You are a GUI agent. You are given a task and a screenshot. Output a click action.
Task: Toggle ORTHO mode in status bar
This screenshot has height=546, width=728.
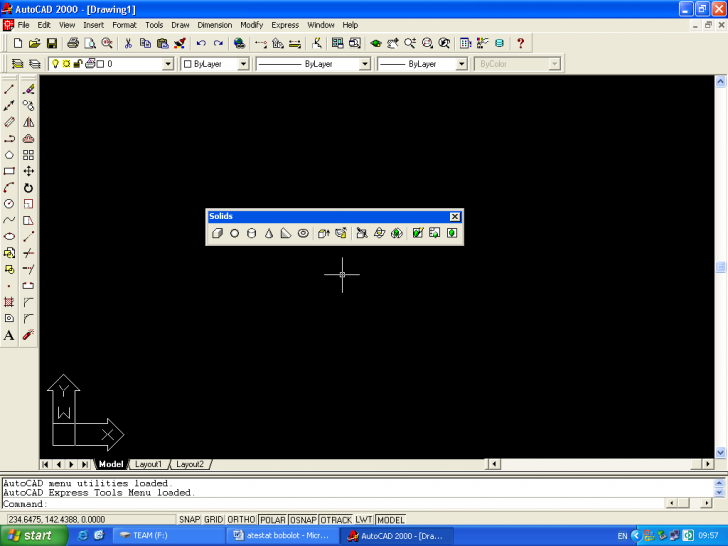241,520
